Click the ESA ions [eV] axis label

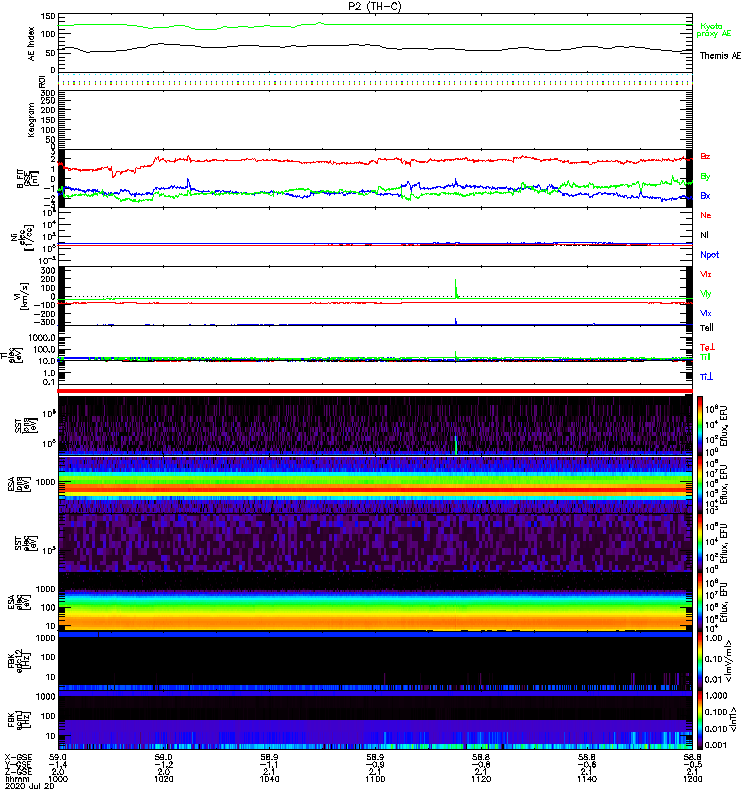(19, 485)
